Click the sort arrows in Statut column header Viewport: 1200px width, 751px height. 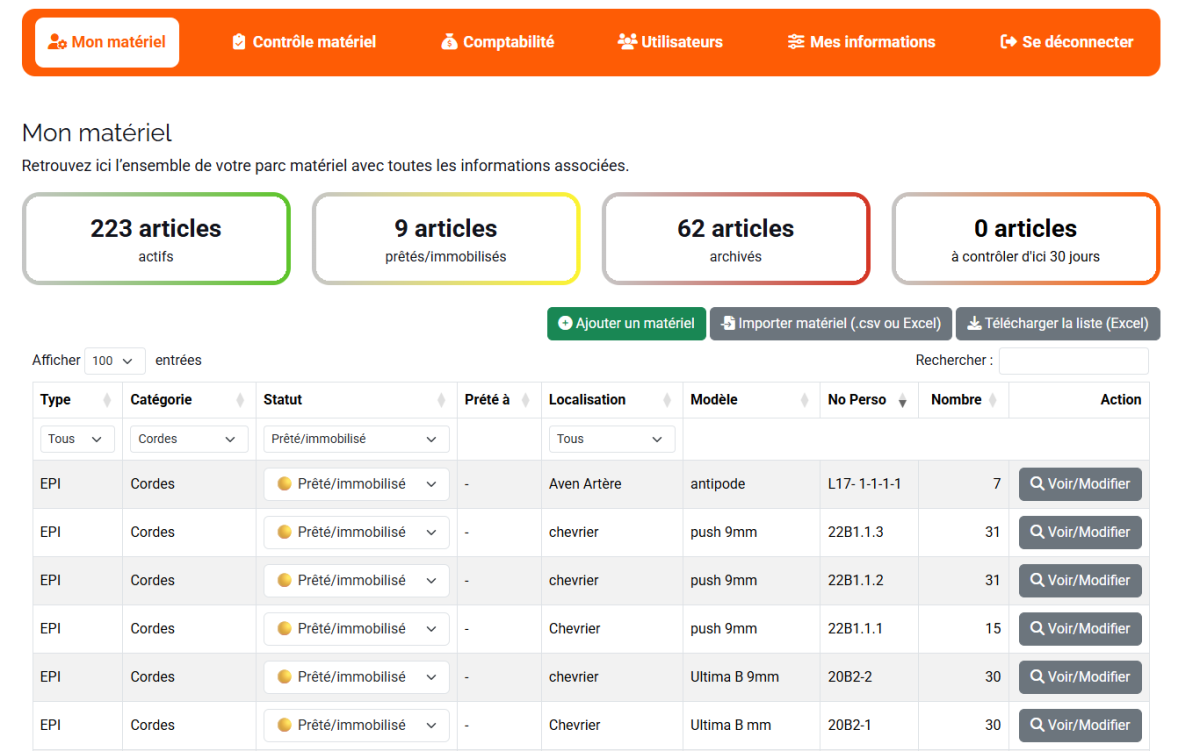[x=442, y=400]
